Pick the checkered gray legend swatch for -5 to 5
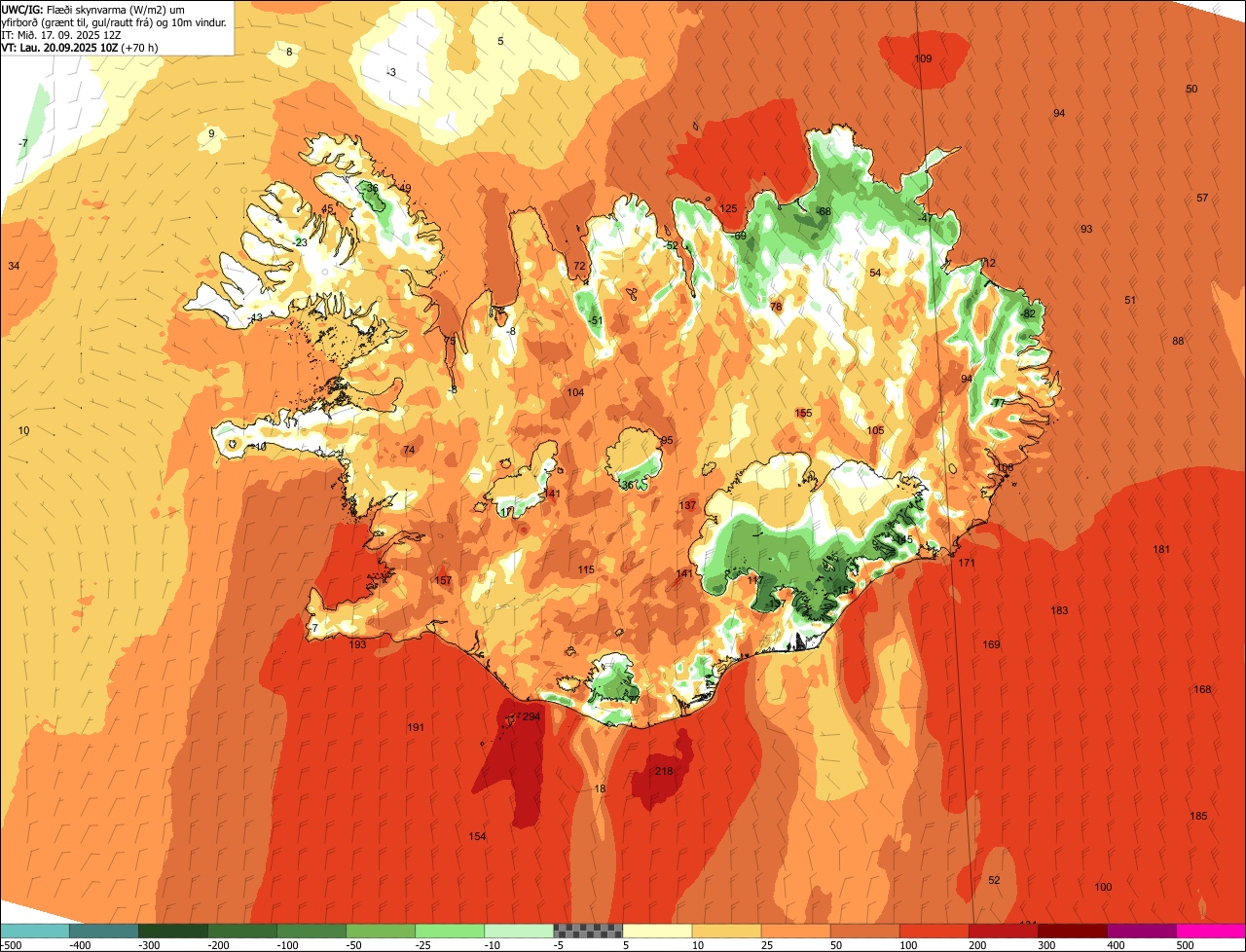1246x952 pixels. coord(588,931)
